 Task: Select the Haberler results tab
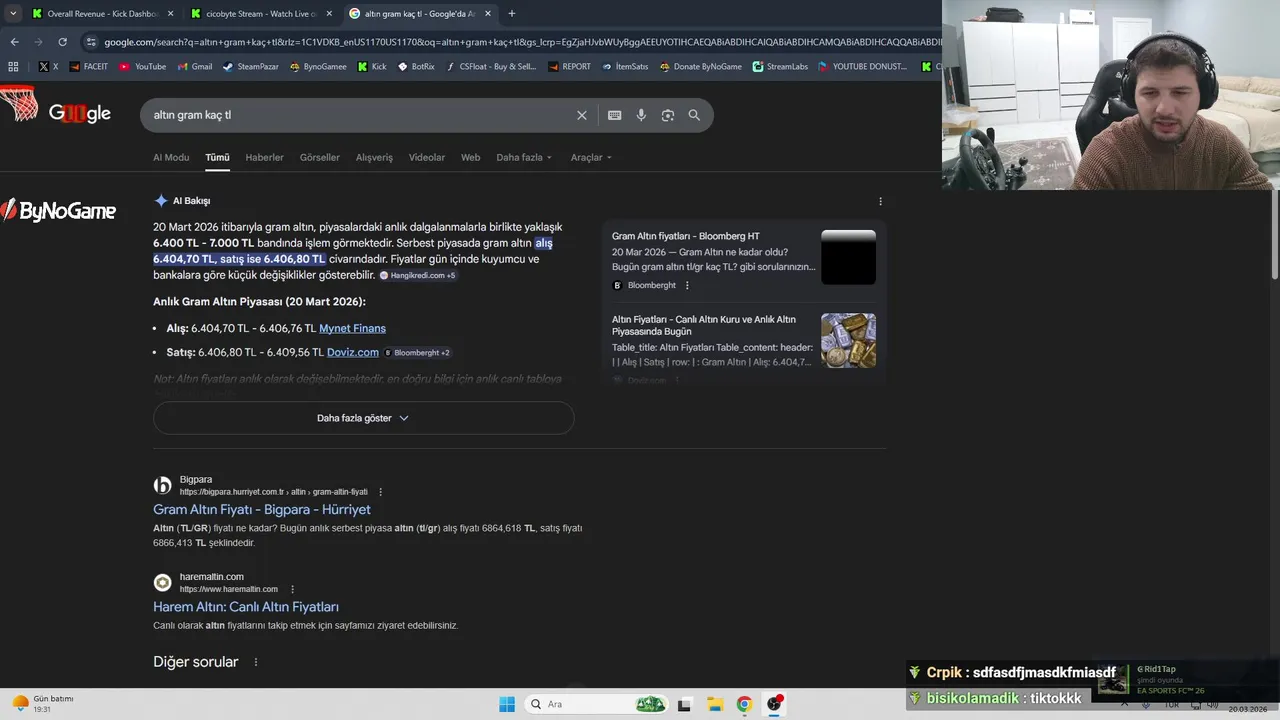coord(265,157)
